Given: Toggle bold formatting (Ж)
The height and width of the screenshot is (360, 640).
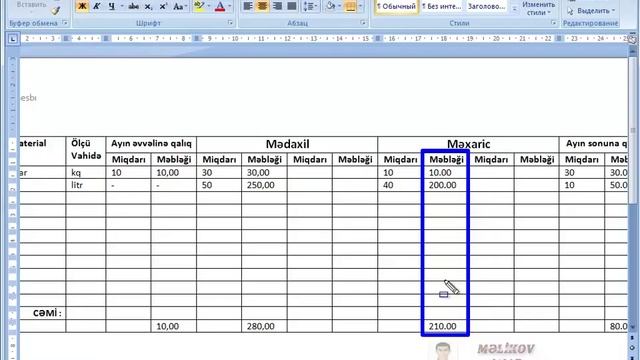Looking at the screenshot, I should point(82,6).
